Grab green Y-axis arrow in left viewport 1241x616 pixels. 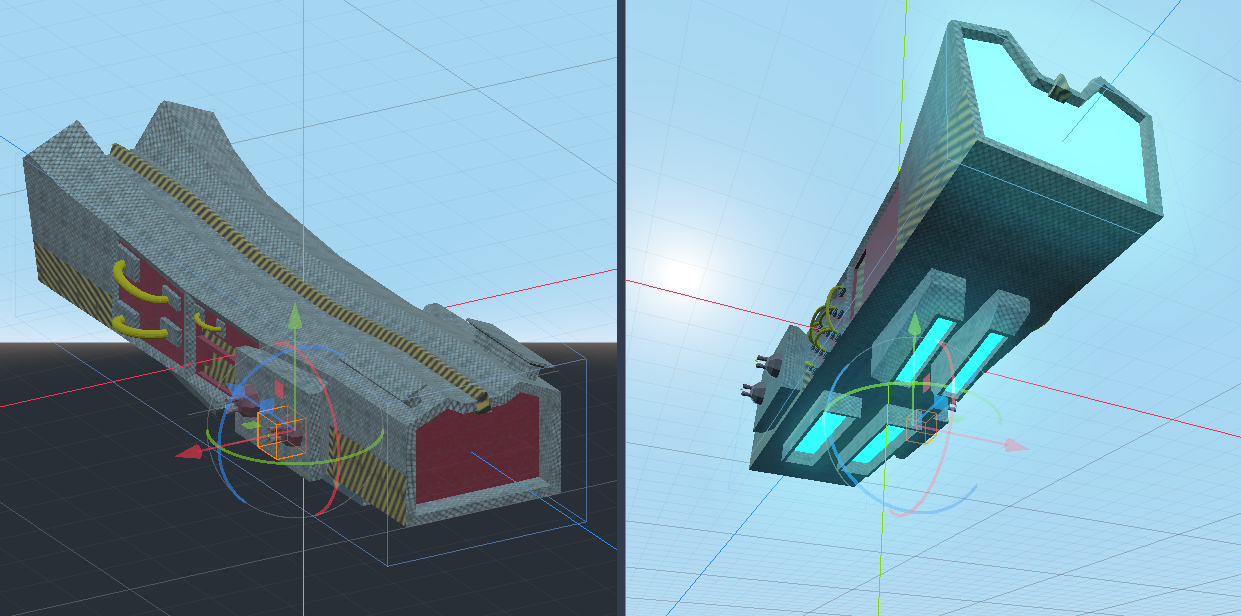tap(294, 320)
